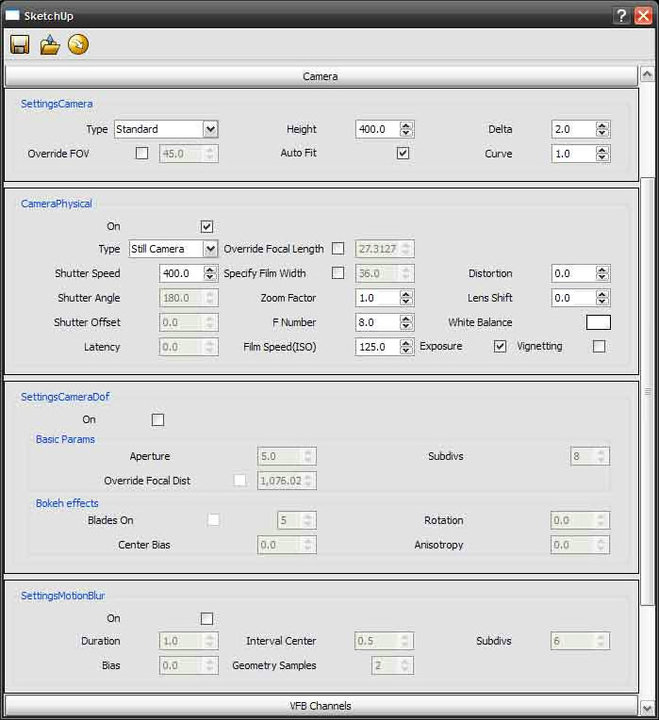Click the disabled Blades On checkbox

click(x=213, y=520)
